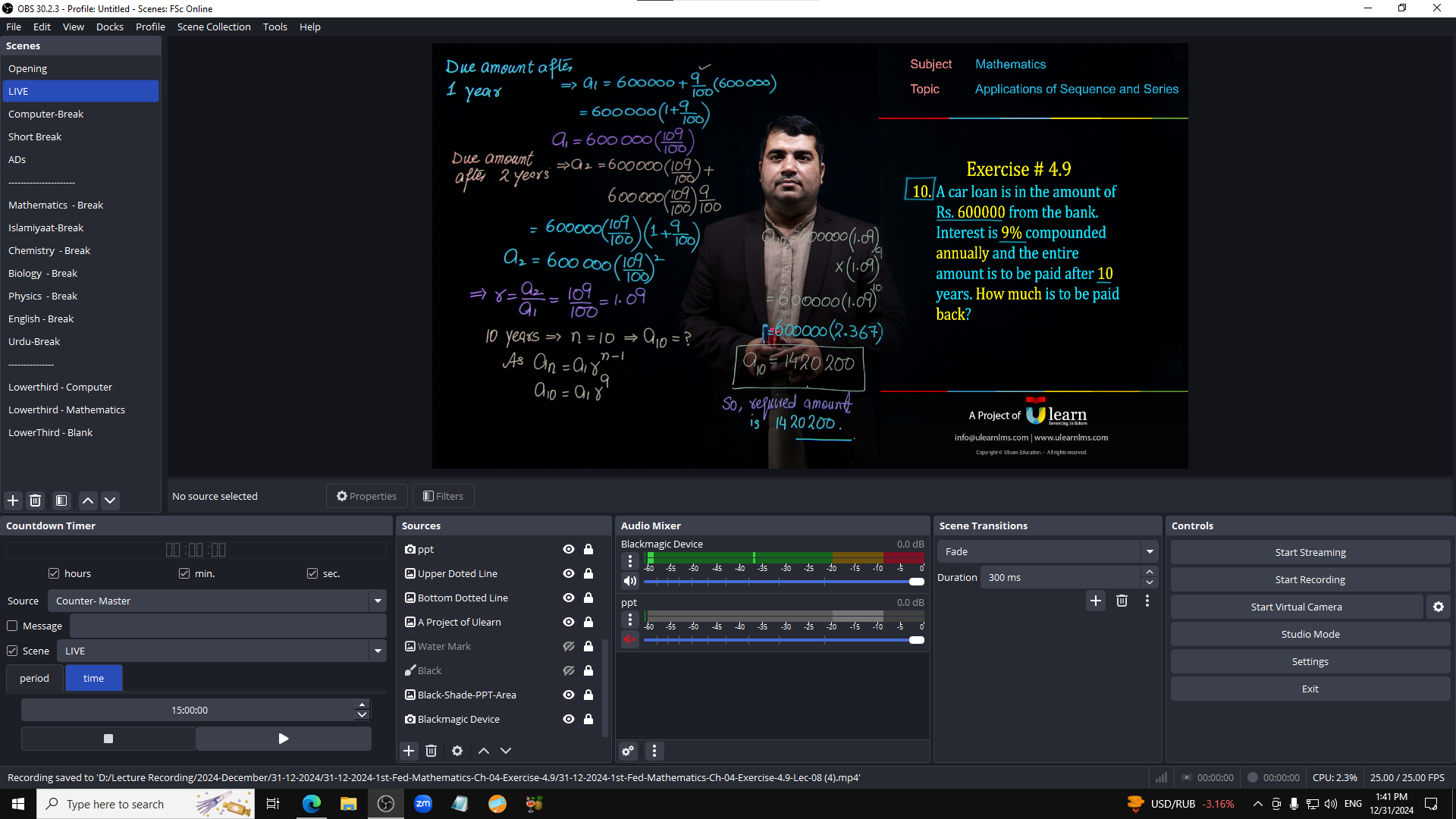Open the Edit menu

[x=42, y=27]
